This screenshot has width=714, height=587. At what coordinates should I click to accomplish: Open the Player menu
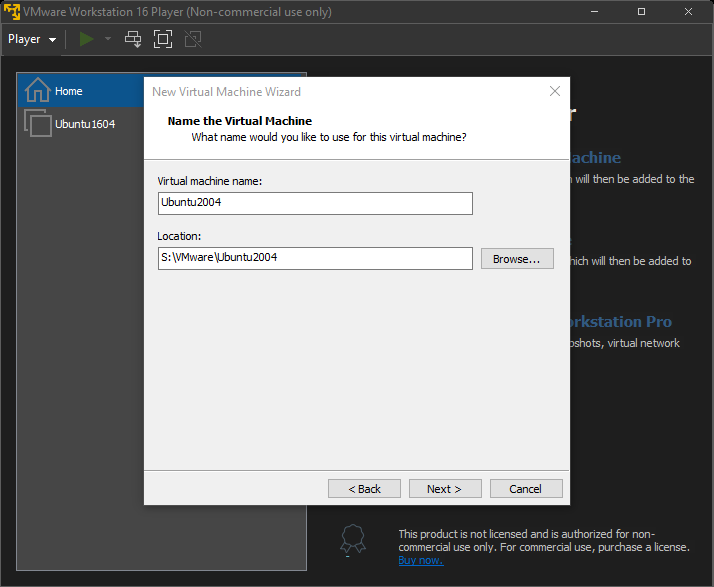click(32, 40)
